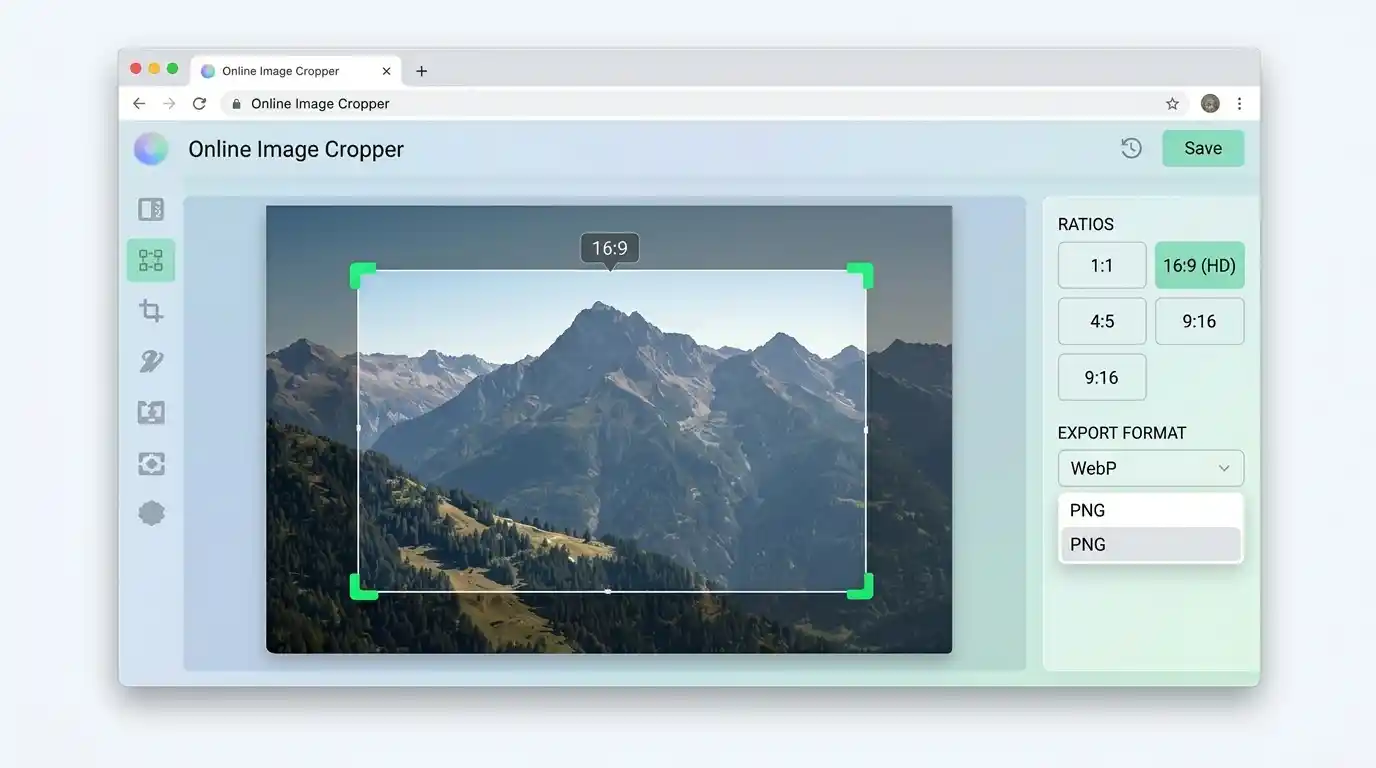Open a new browser tab with plus
This screenshot has width=1376, height=768.
(421, 71)
